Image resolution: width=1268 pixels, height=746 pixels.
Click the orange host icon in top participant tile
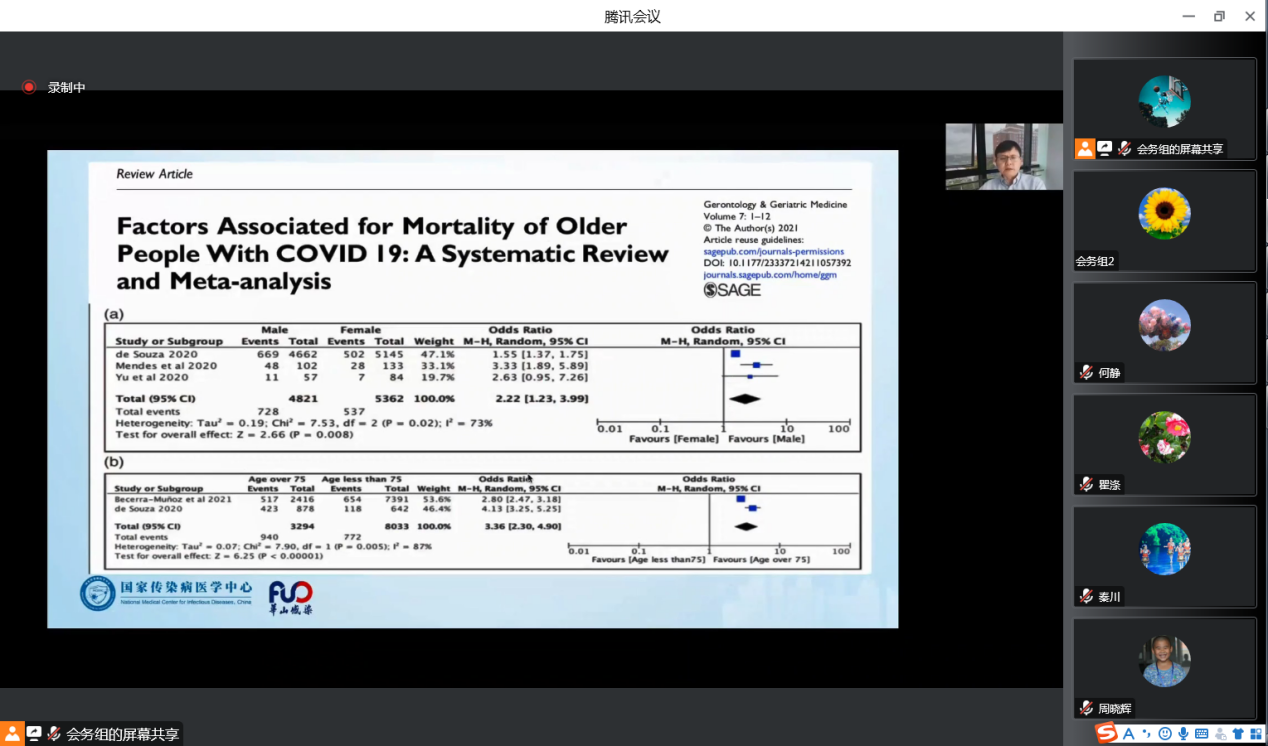tap(1085, 149)
